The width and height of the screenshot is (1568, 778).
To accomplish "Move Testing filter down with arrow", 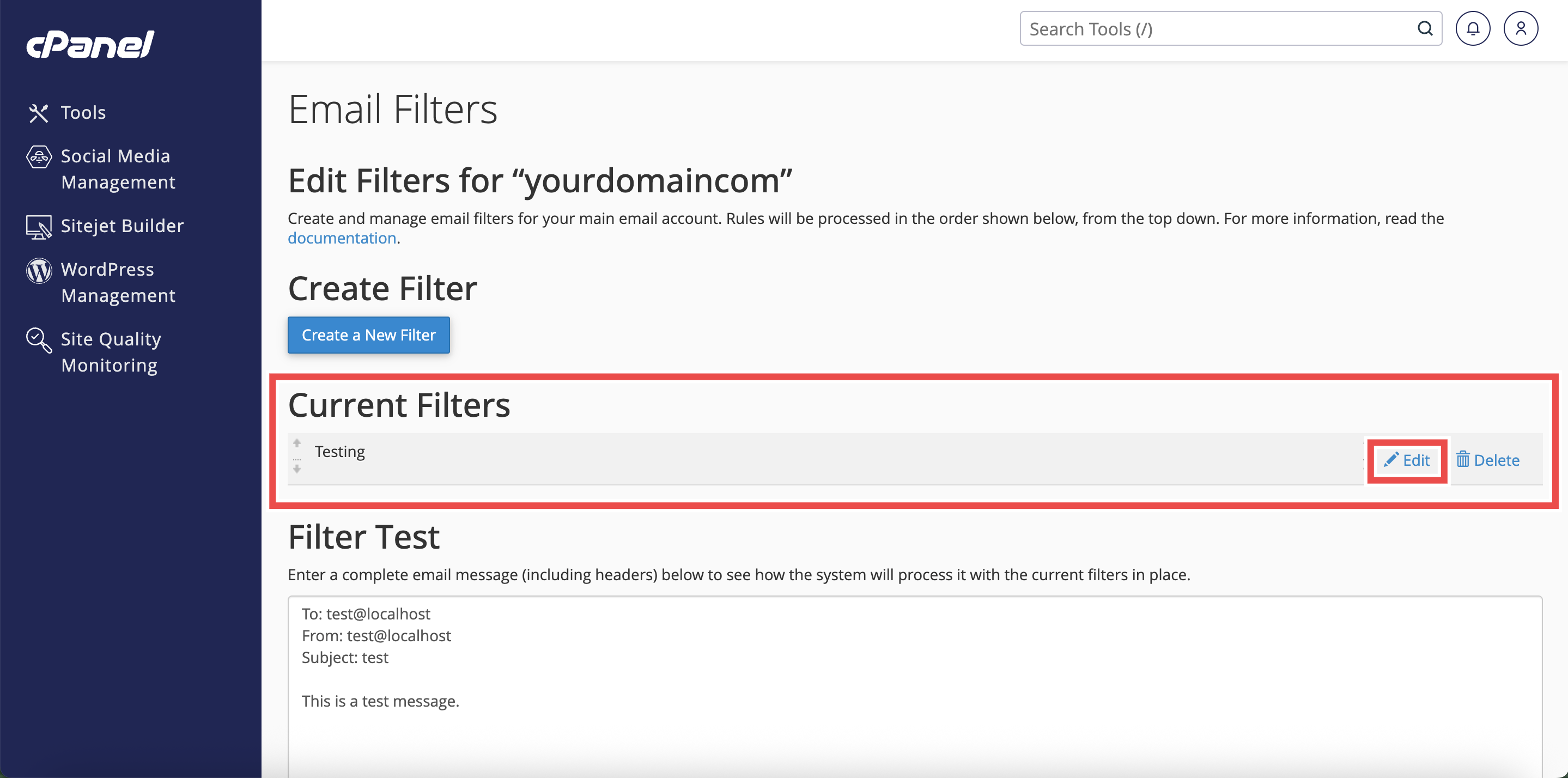I will click(297, 469).
